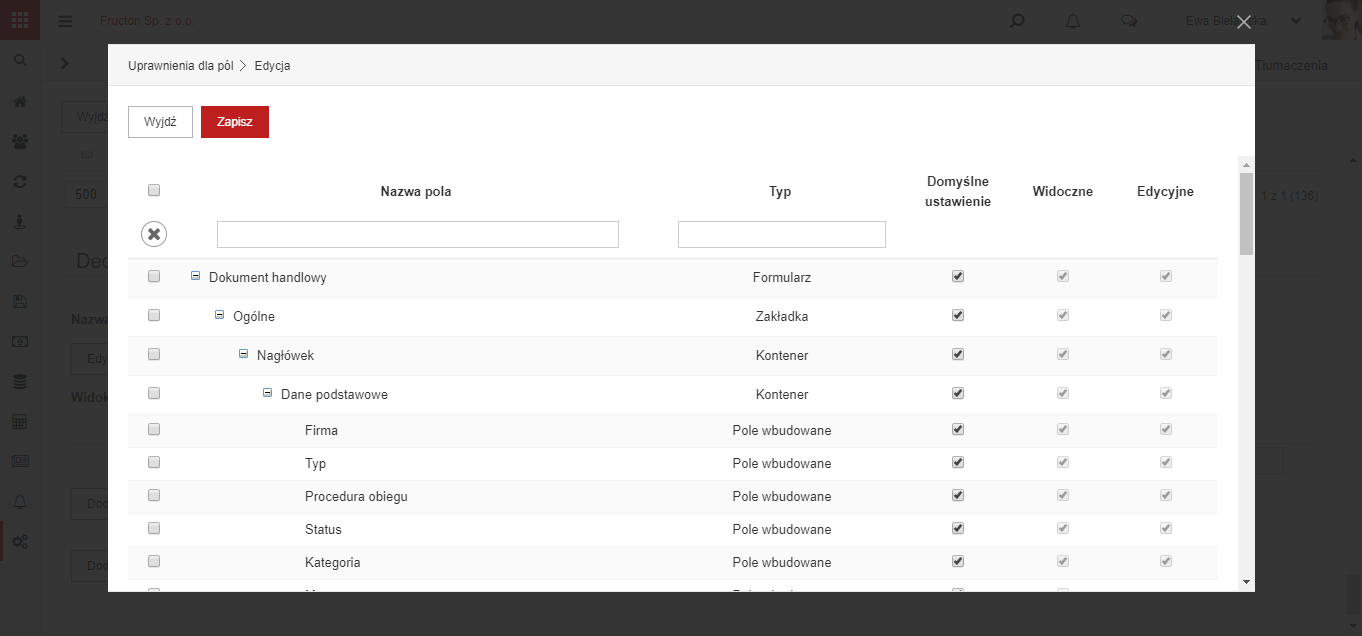Screen dimensions: 1362x636
Task: Collapse the Ogólne tab node
Action: coord(220,315)
